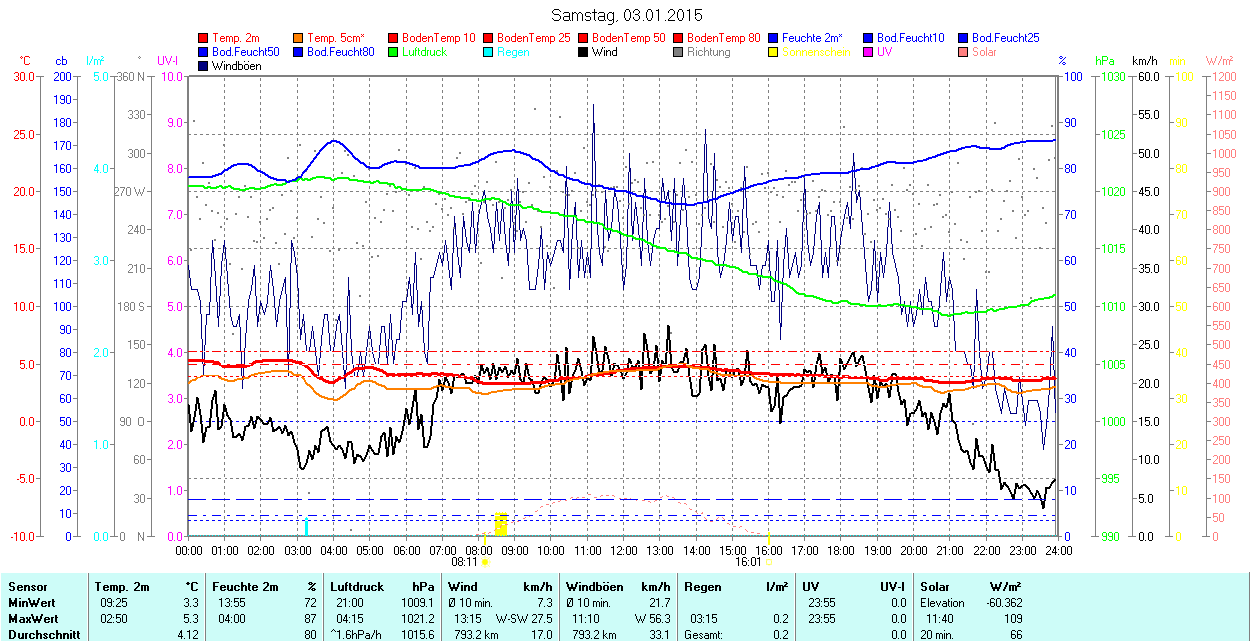Click the red Temp. 2m legend swatch
This screenshot has height=641, width=1250.
(204, 38)
